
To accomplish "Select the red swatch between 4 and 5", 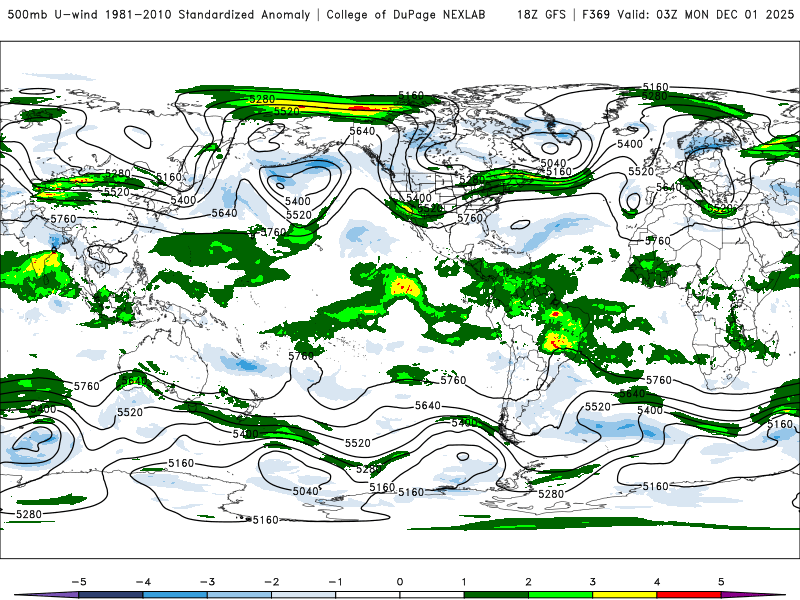I will [689, 595].
